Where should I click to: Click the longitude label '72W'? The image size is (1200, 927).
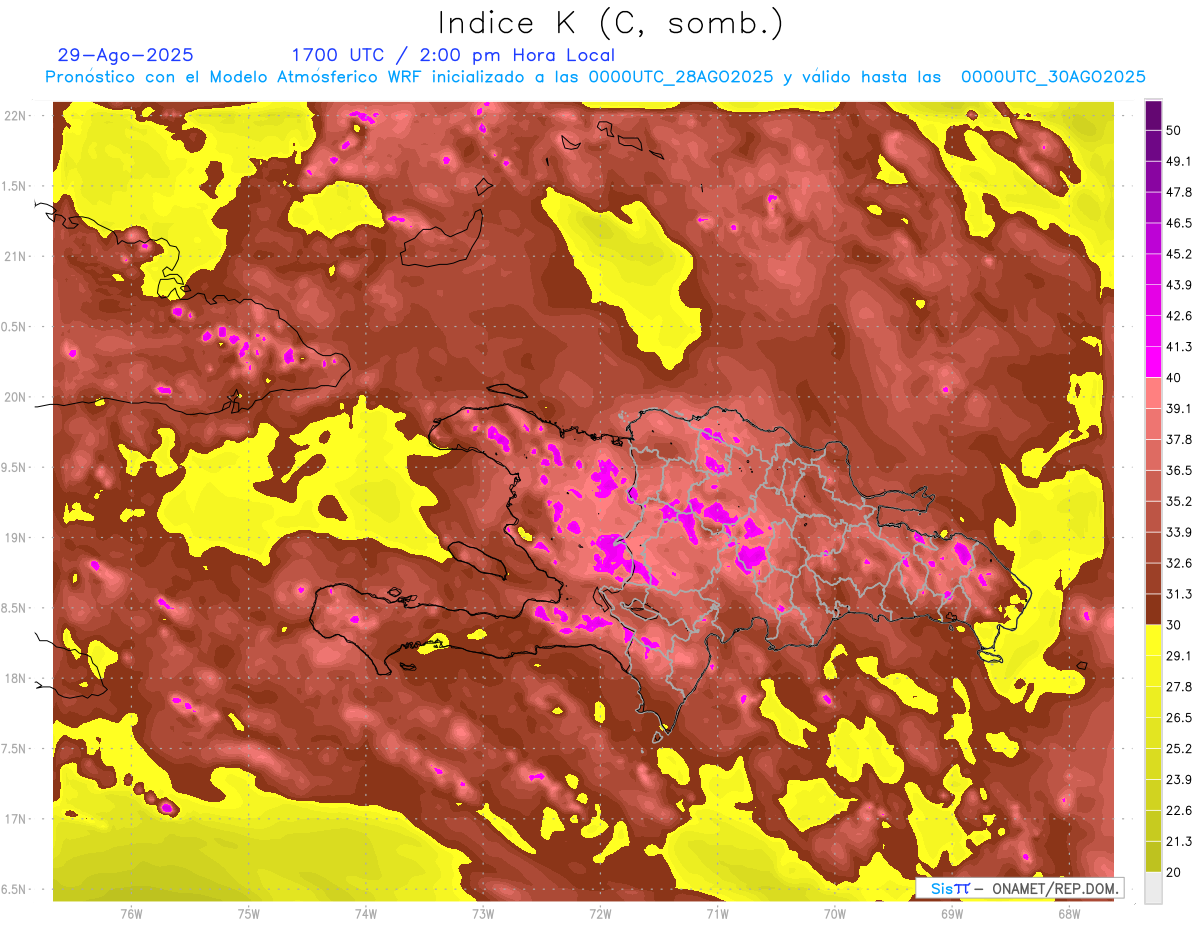600,913
